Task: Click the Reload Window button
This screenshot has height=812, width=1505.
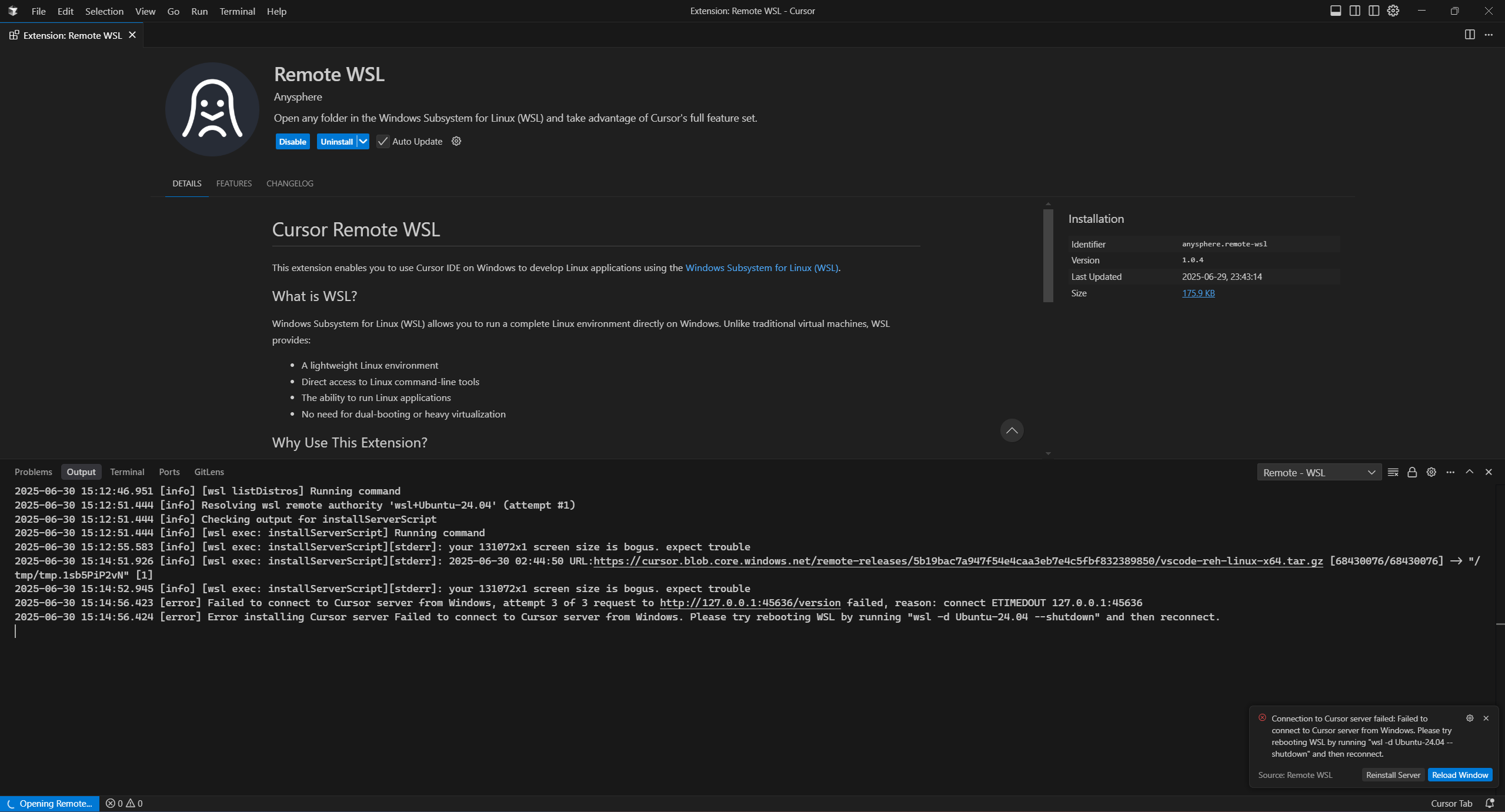Action: click(x=1460, y=775)
